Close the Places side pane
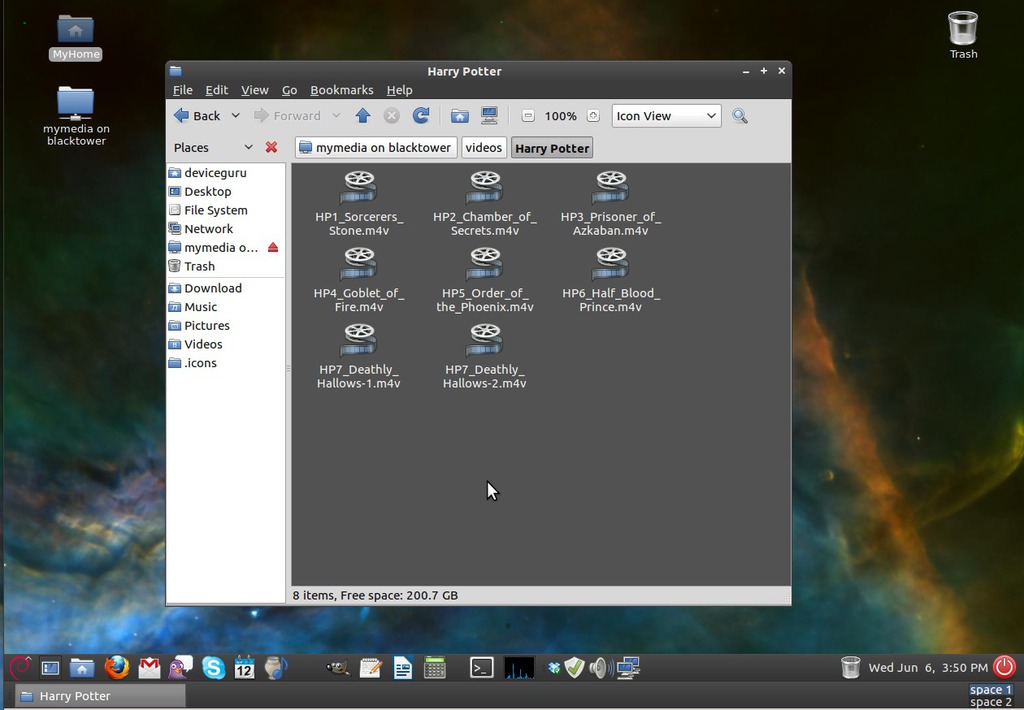Image resolution: width=1024 pixels, height=710 pixels. point(271,148)
